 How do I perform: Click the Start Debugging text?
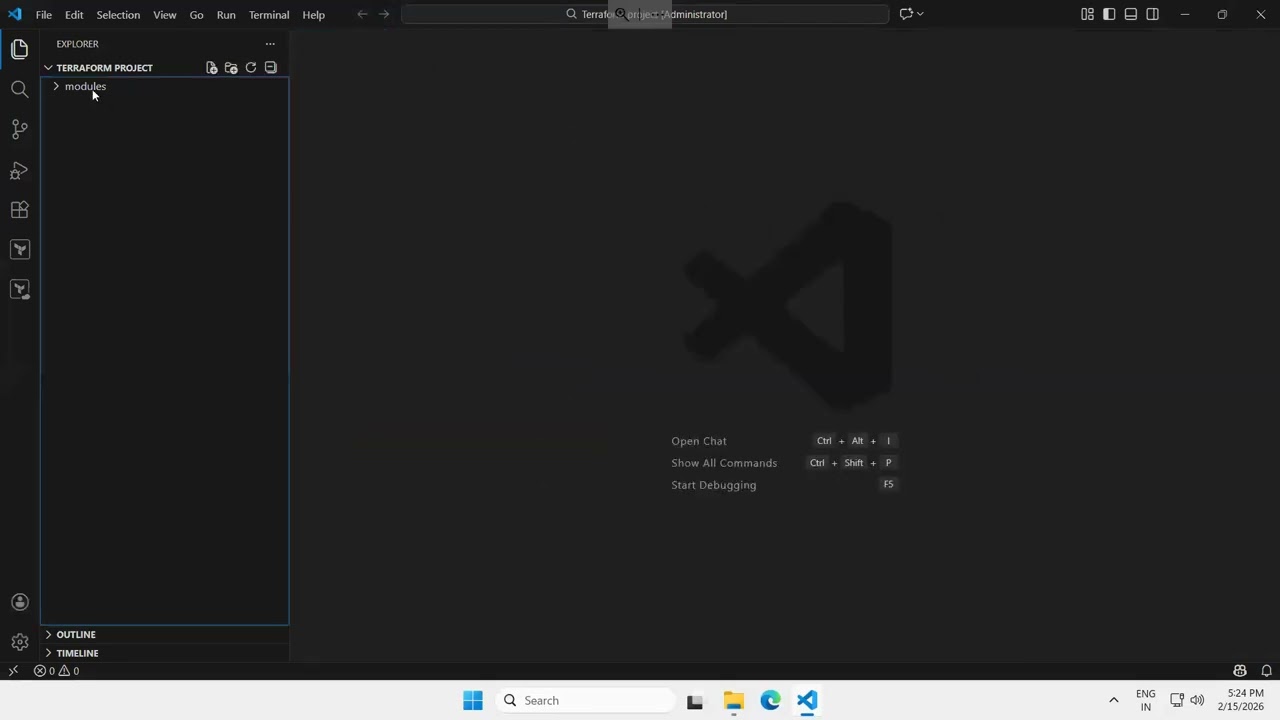pos(714,485)
